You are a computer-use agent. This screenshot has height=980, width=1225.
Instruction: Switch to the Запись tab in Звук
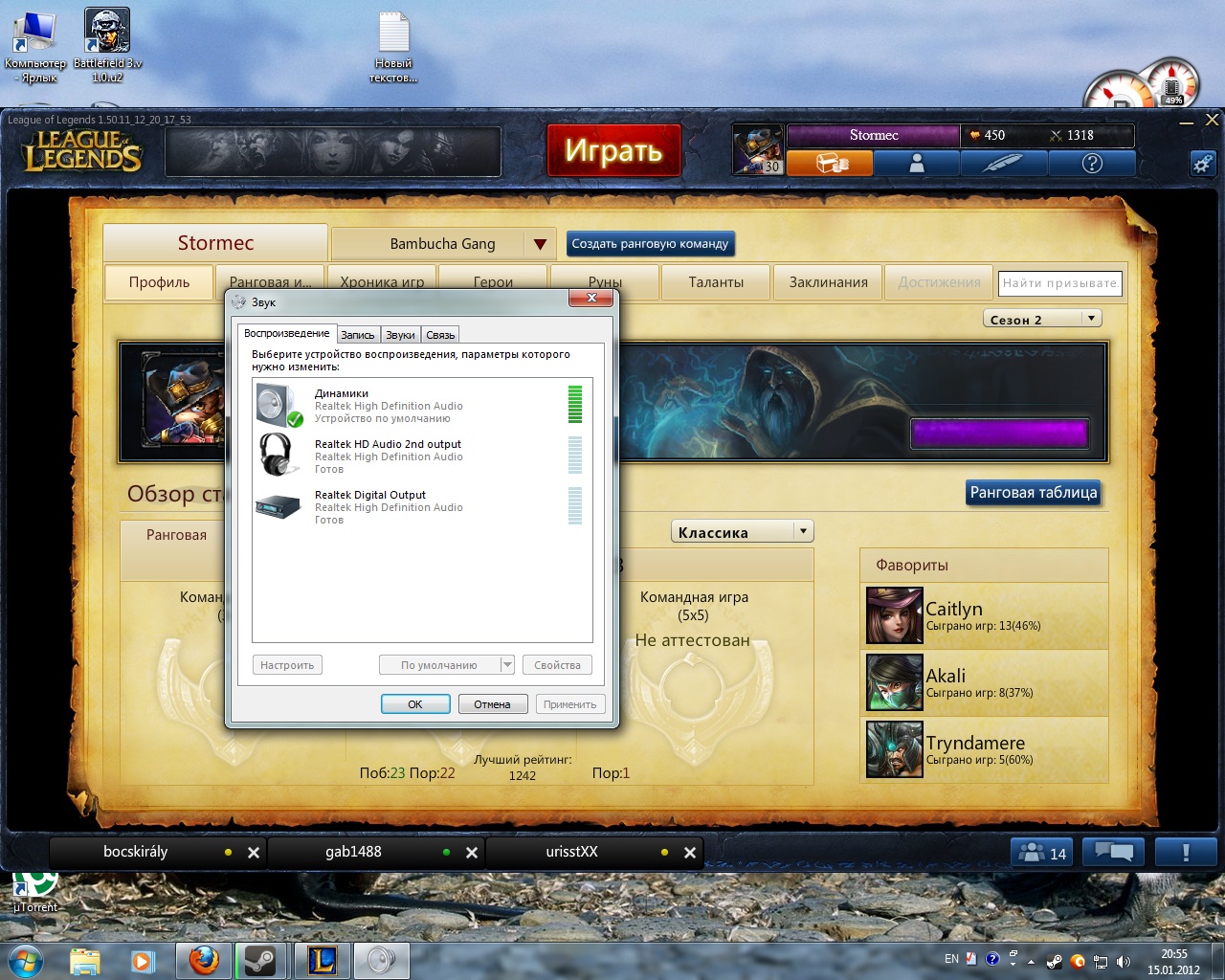coord(358,335)
